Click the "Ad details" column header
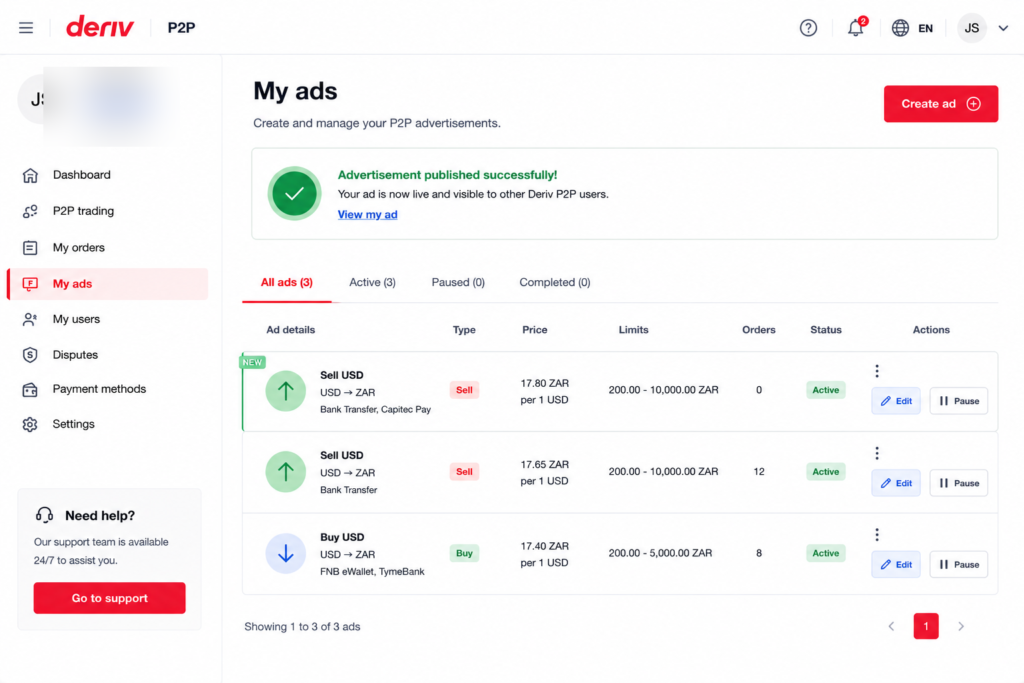 [x=291, y=330]
